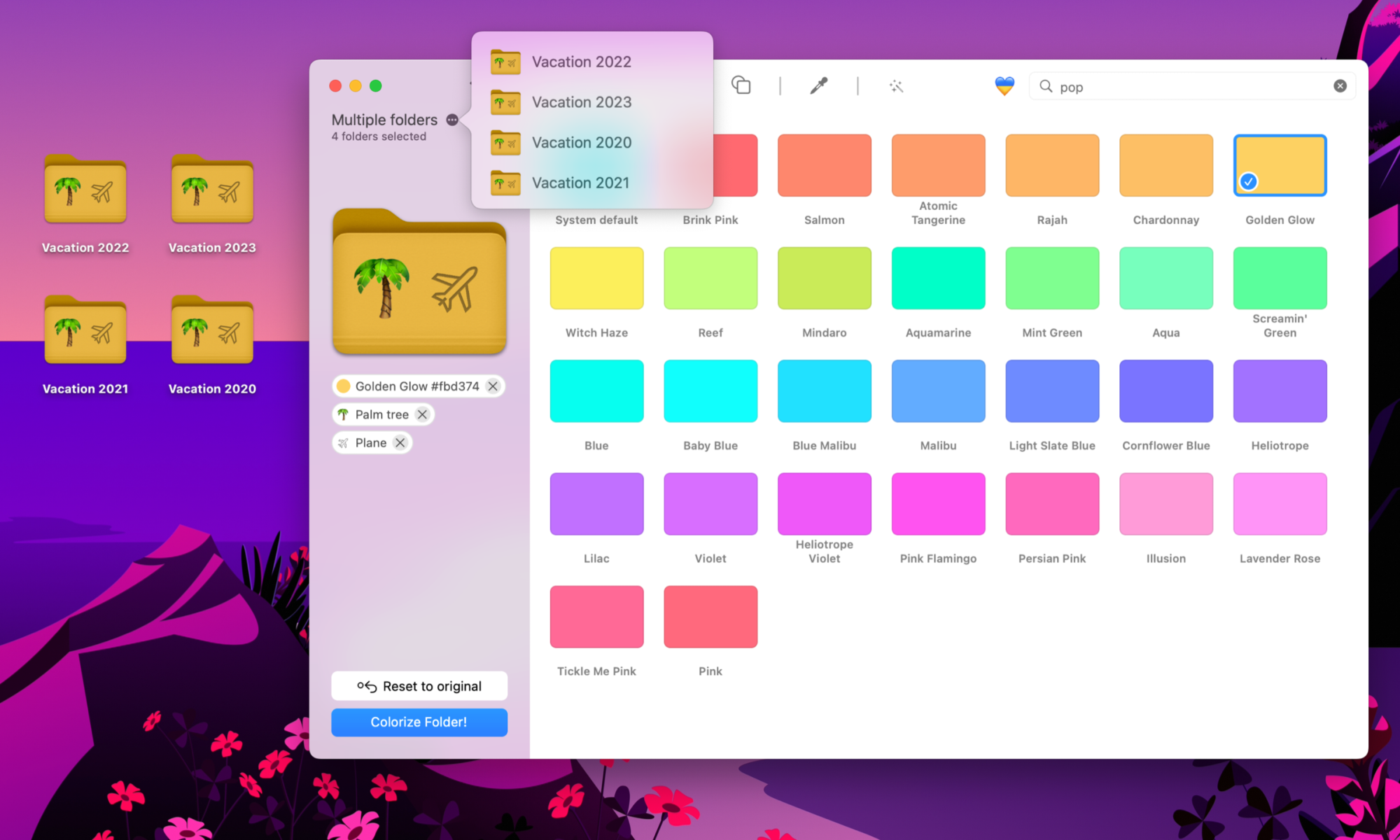Open the overlapping squares toolbar icon

pos(741,85)
